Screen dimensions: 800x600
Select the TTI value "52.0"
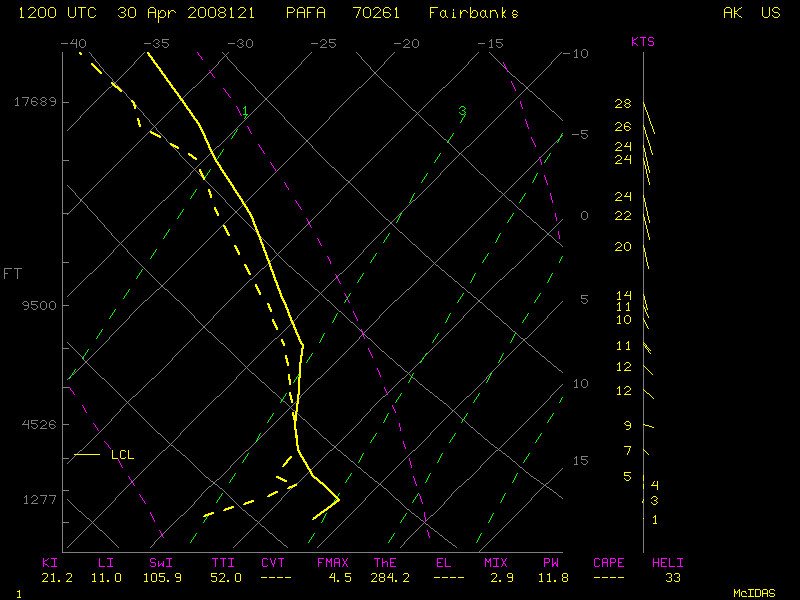click(x=226, y=578)
